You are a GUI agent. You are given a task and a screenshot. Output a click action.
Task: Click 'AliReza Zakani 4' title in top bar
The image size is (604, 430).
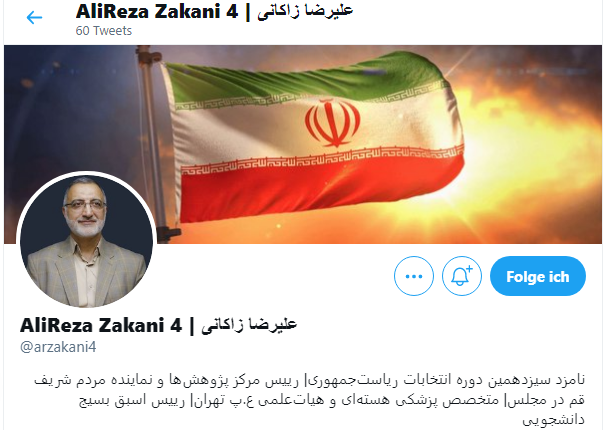point(157,11)
